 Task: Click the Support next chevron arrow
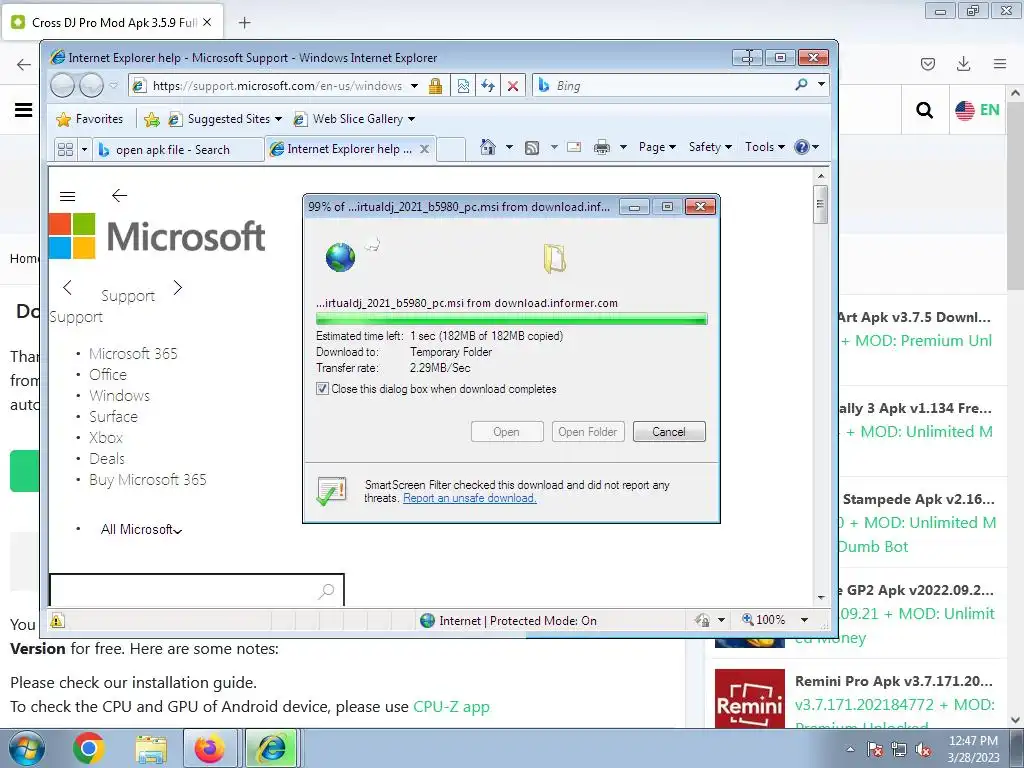178,287
